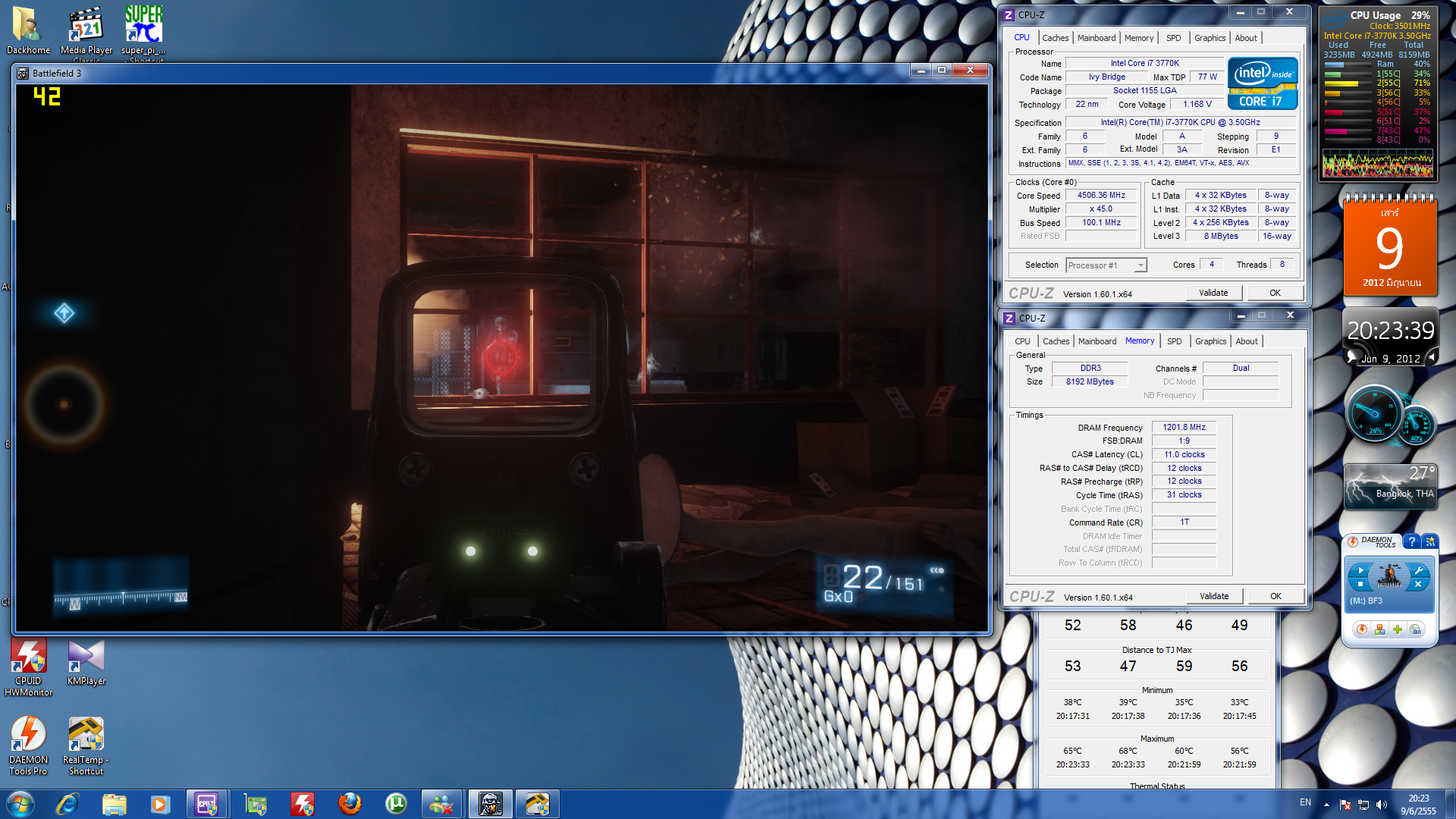1456x819 pixels.
Task: Click the Windows Start orb
Action: click(x=20, y=803)
